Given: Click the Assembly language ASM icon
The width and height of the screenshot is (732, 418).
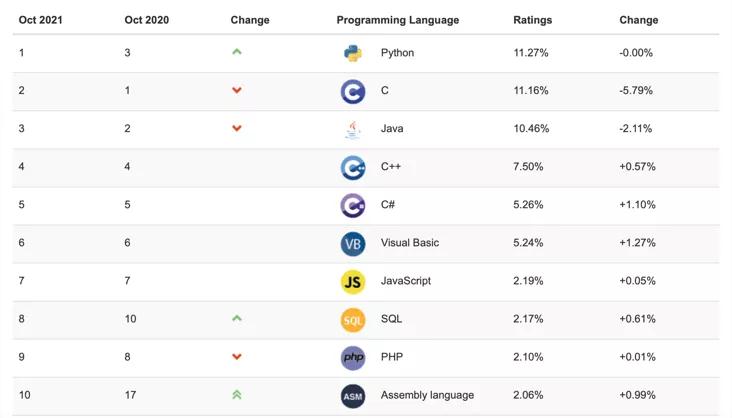Looking at the screenshot, I should point(352,395).
